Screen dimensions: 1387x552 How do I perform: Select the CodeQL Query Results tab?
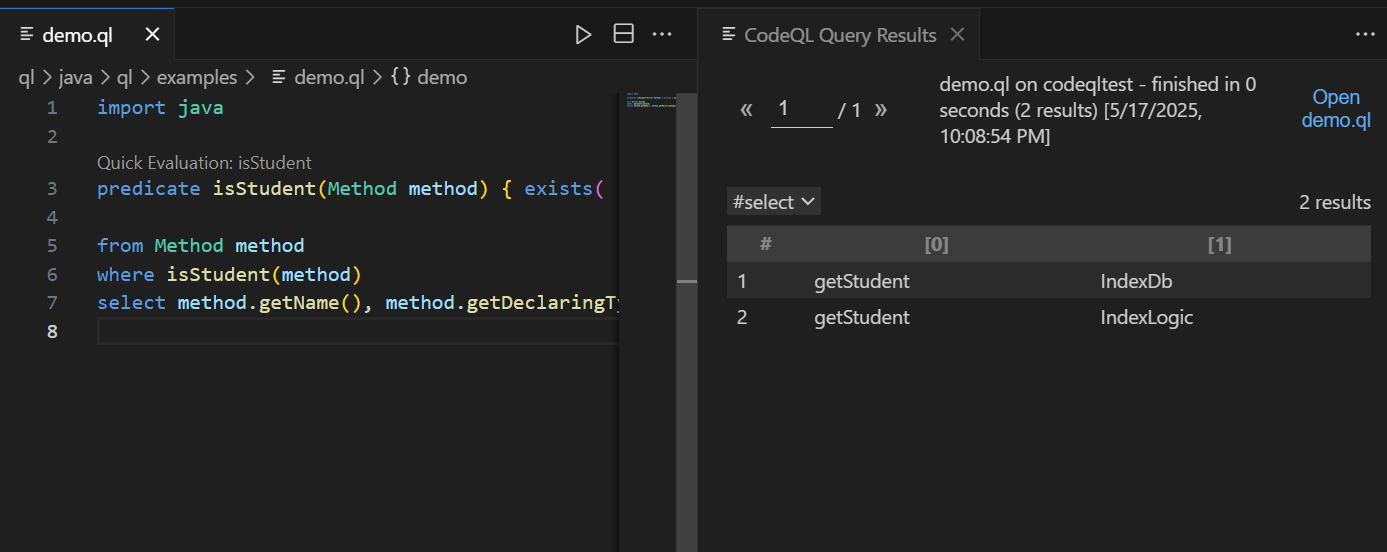tap(840, 35)
